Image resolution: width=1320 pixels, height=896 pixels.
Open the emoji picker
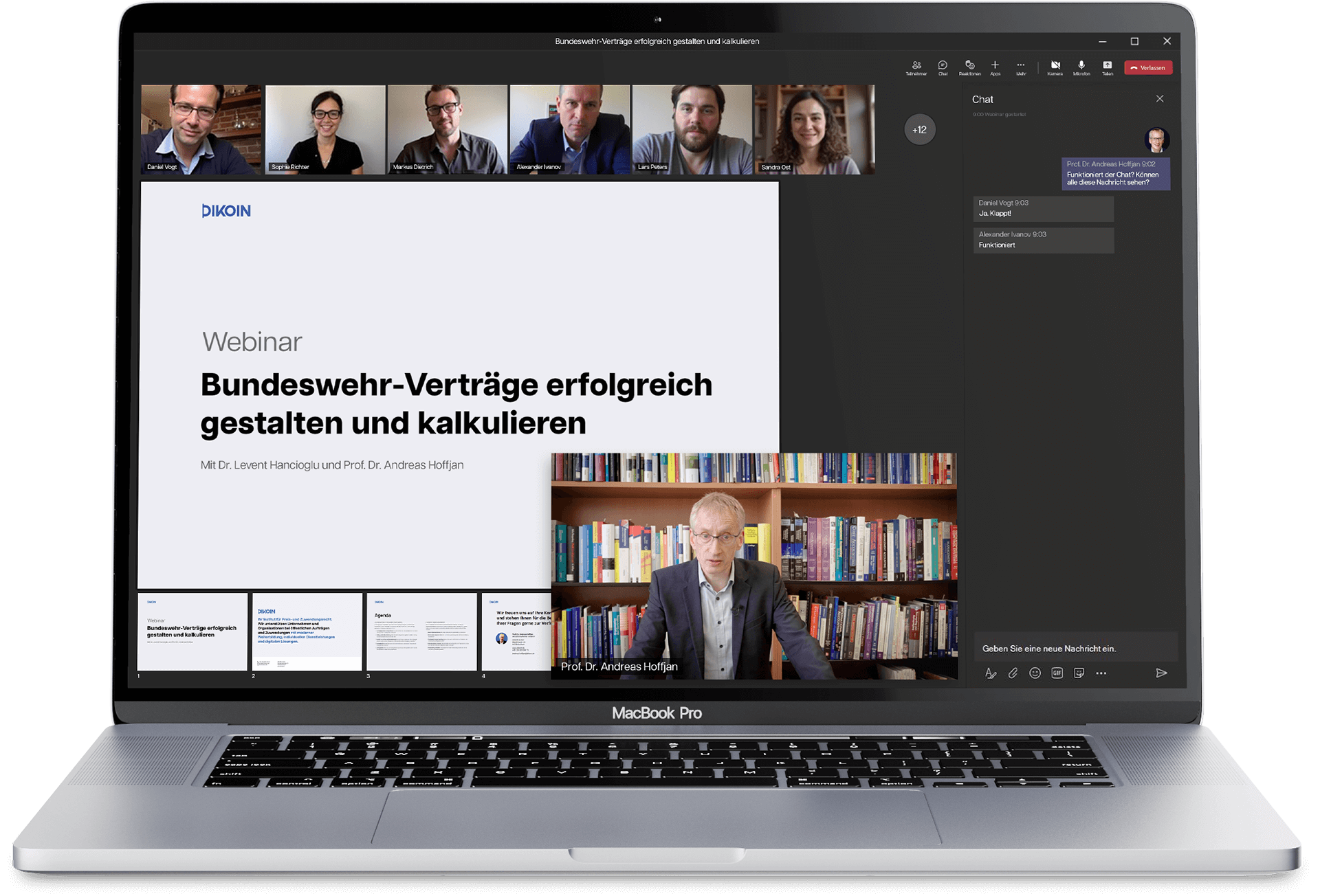click(x=1035, y=673)
